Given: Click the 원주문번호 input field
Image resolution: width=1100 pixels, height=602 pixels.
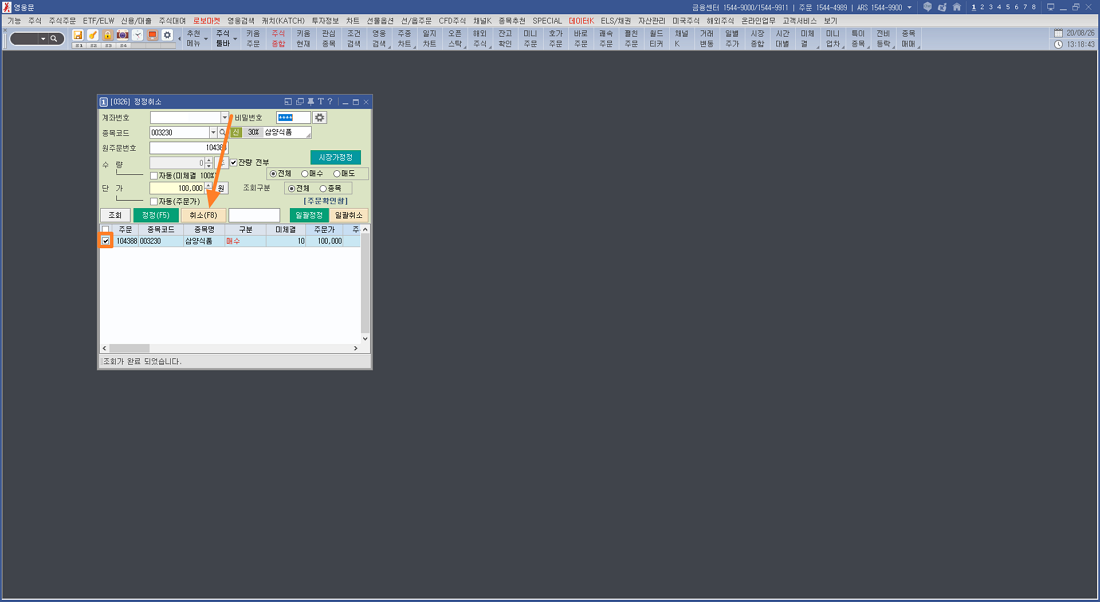Looking at the screenshot, I should click(189, 148).
